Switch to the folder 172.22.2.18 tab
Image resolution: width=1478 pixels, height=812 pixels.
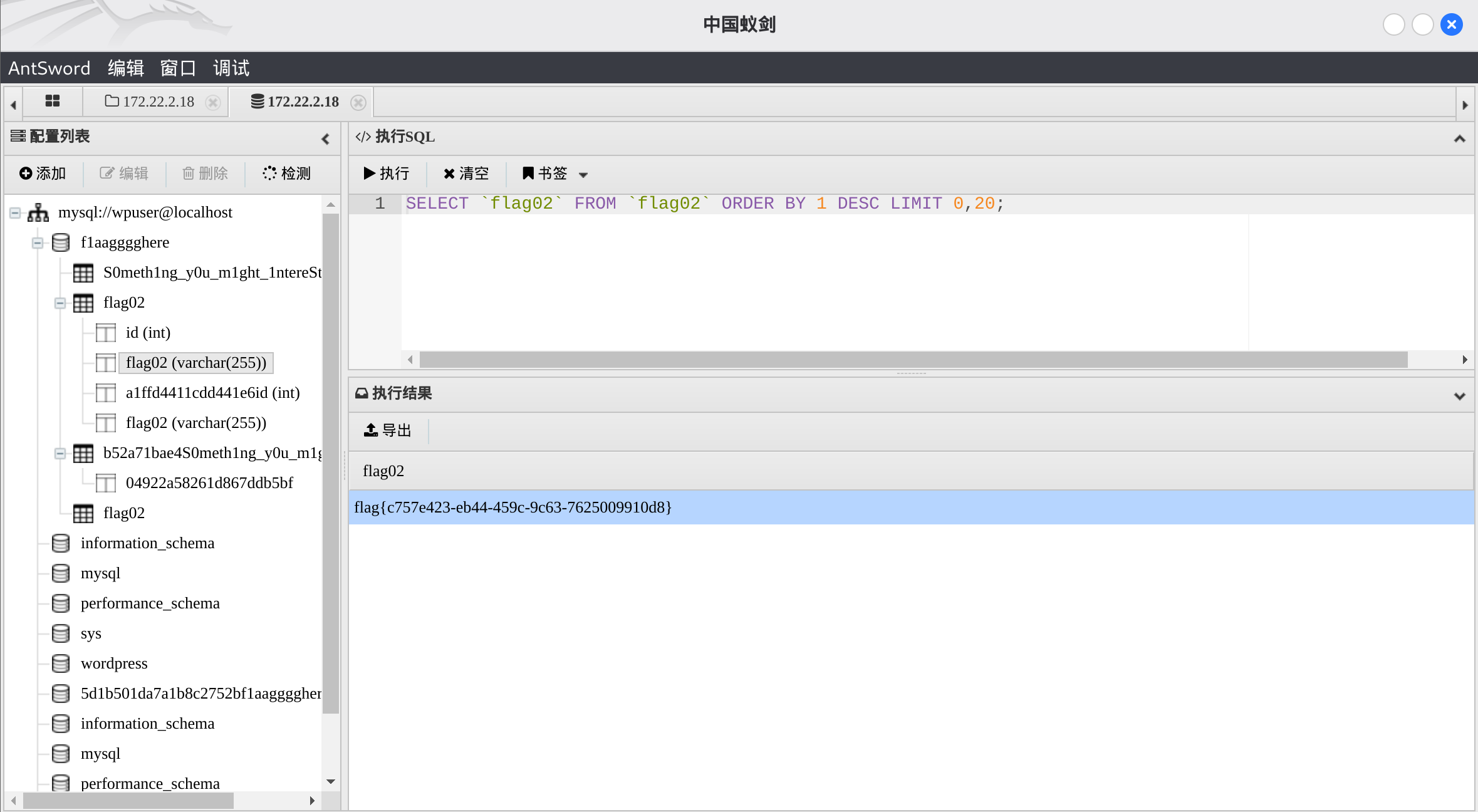pyautogui.click(x=150, y=101)
